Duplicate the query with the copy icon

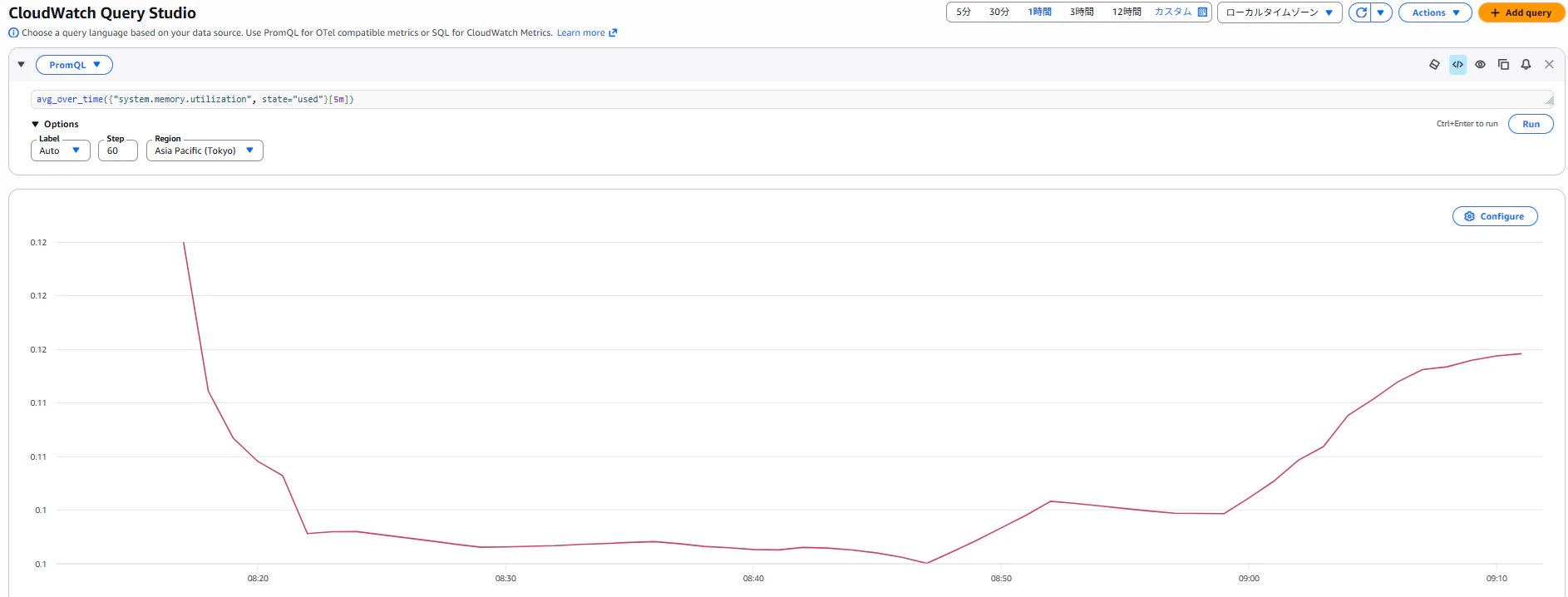(x=1503, y=64)
